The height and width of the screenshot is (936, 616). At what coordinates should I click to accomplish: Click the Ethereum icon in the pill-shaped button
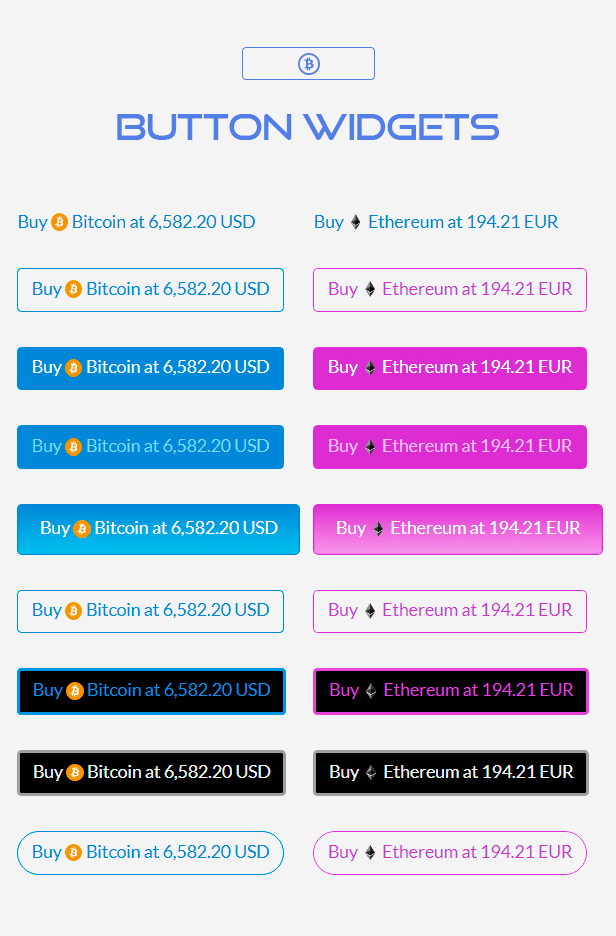pyautogui.click(x=370, y=853)
